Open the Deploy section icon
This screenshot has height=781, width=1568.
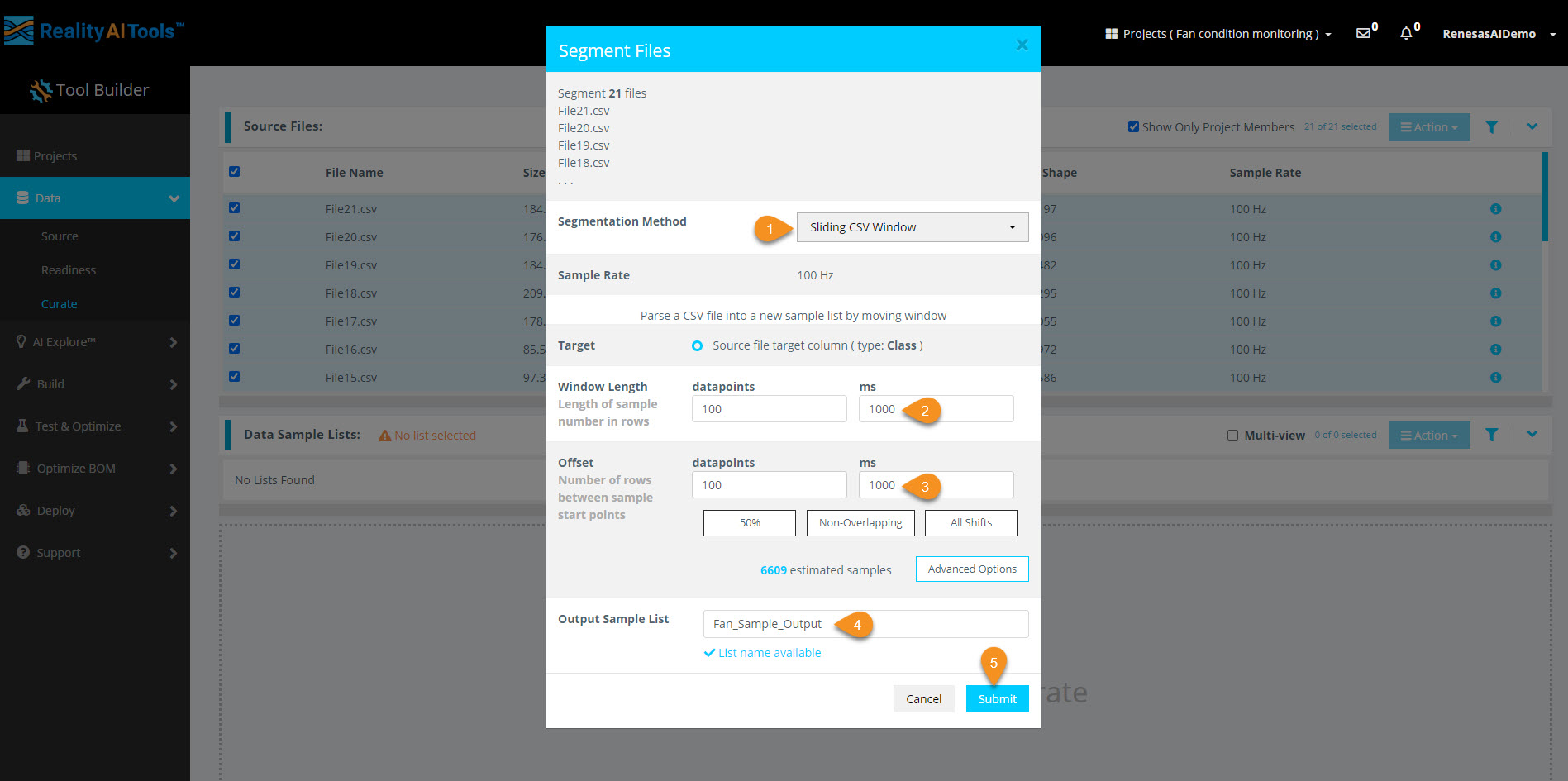point(23,510)
